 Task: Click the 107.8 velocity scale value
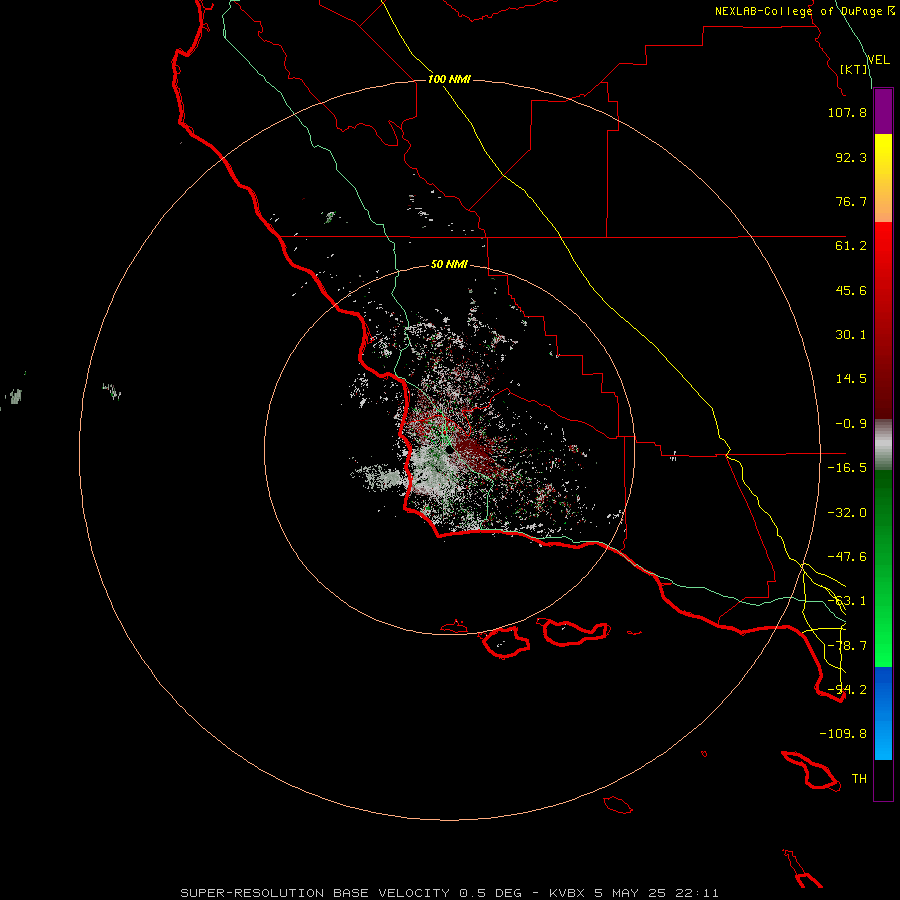[x=847, y=112]
